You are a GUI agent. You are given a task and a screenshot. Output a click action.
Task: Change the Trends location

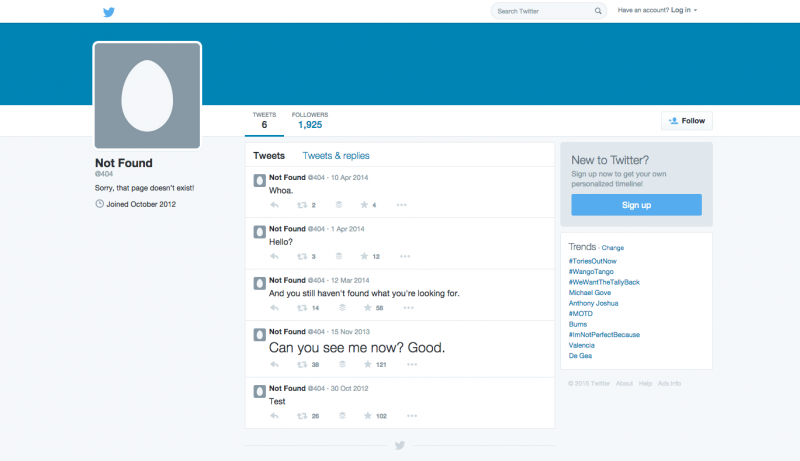click(612, 248)
